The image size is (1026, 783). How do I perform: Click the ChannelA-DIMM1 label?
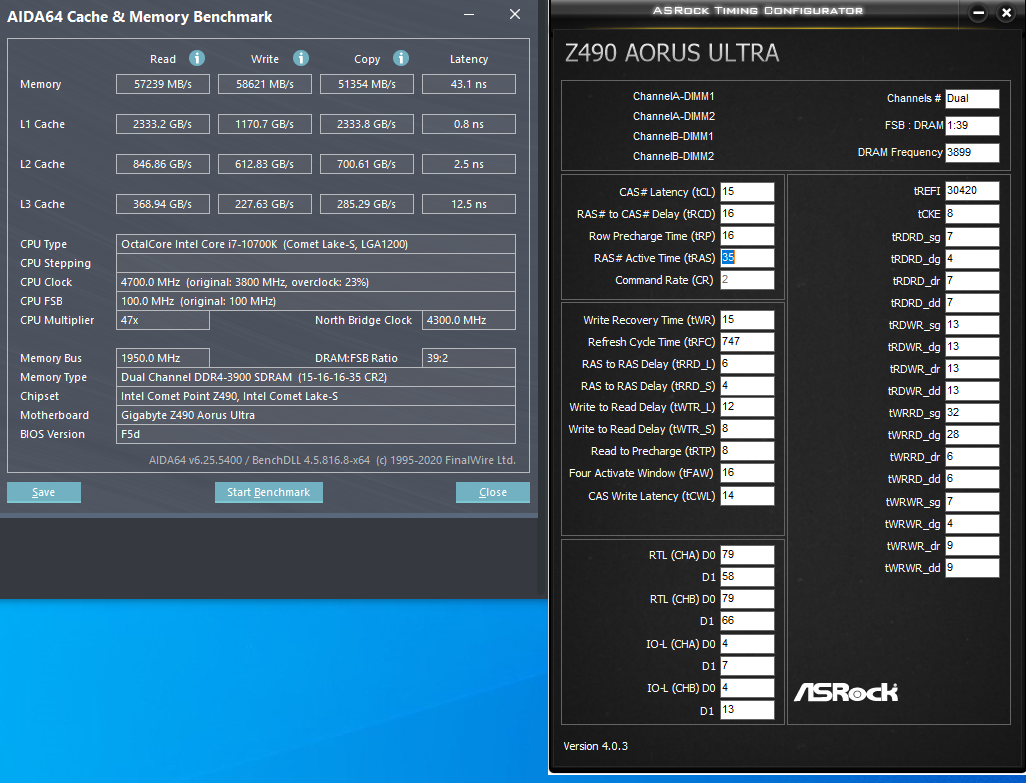pyautogui.click(x=673, y=96)
